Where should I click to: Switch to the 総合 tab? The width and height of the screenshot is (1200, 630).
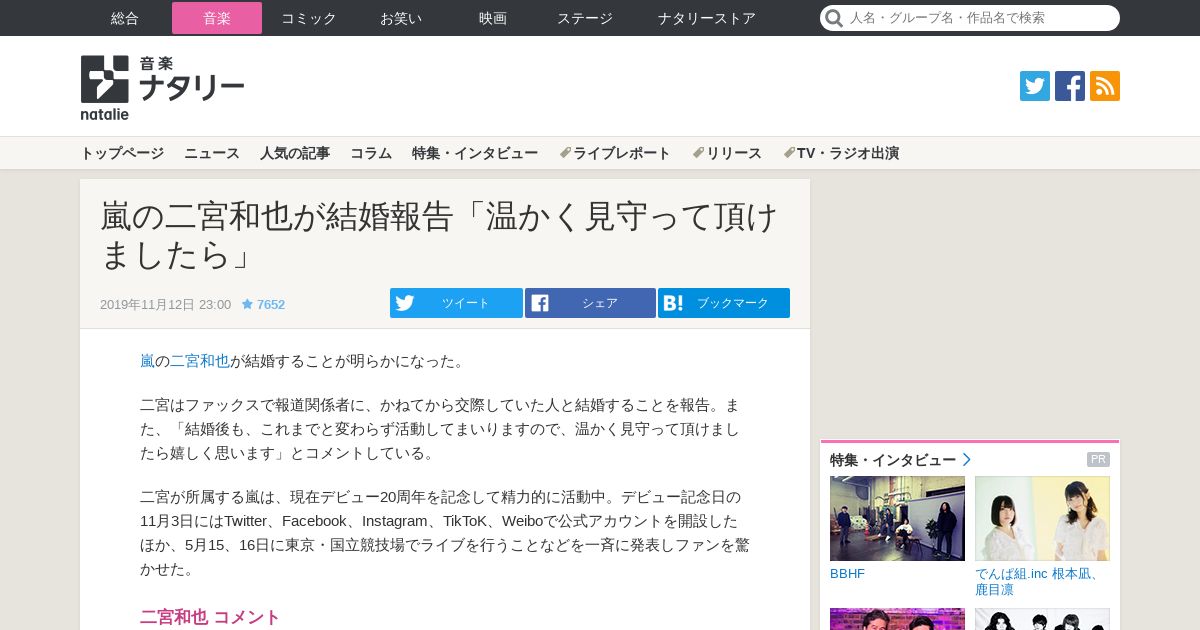(125, 18)
